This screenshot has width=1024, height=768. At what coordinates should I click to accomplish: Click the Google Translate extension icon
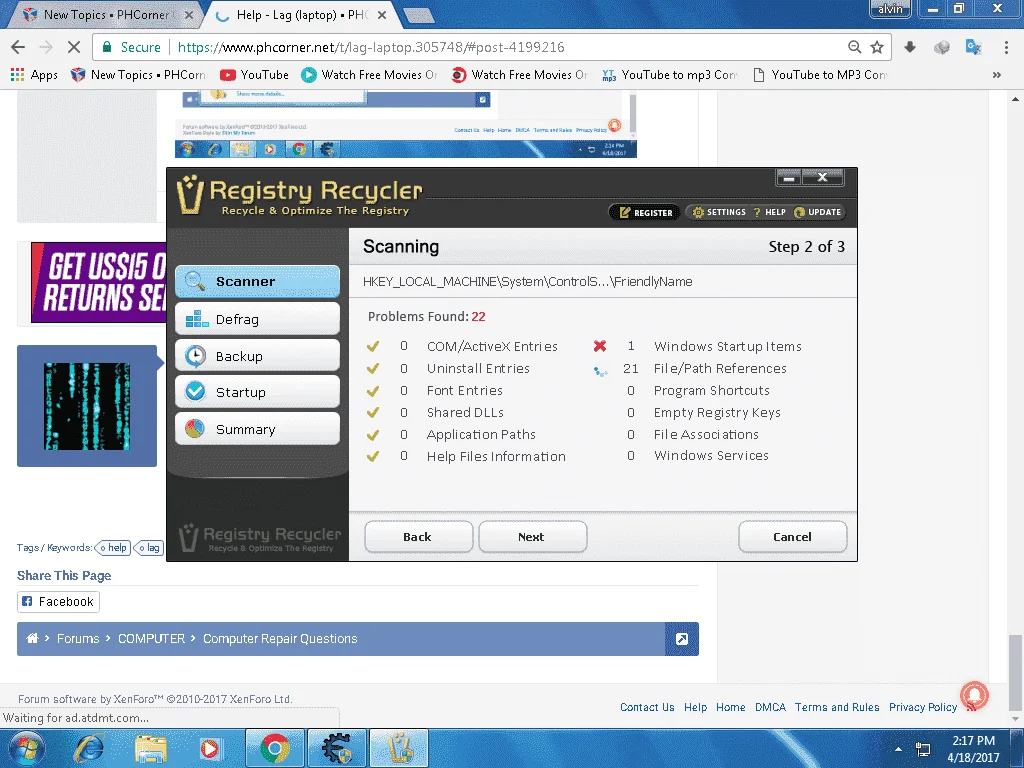973,47
